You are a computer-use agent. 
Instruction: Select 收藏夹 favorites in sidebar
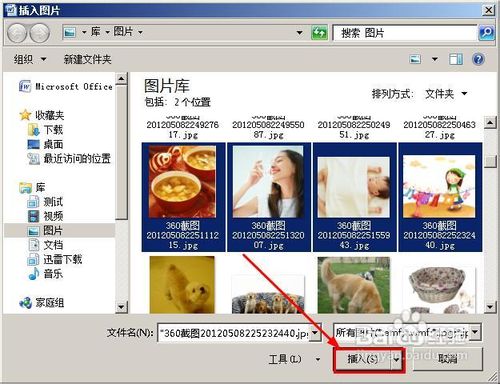[42, 115]
